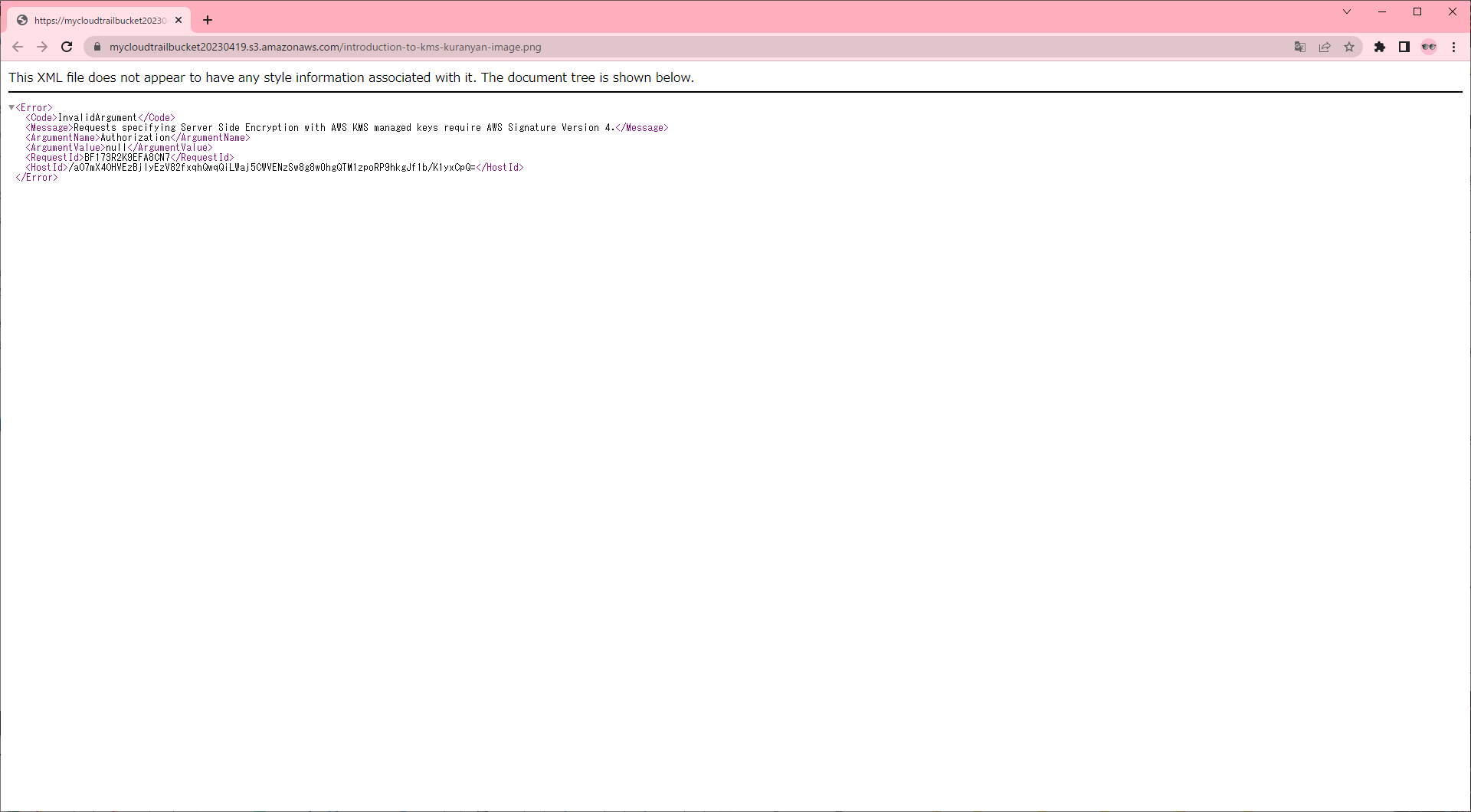Close the mycloudtrailbucket tab
Viewport: 1471px width, 812px height.
pos(179,21)
